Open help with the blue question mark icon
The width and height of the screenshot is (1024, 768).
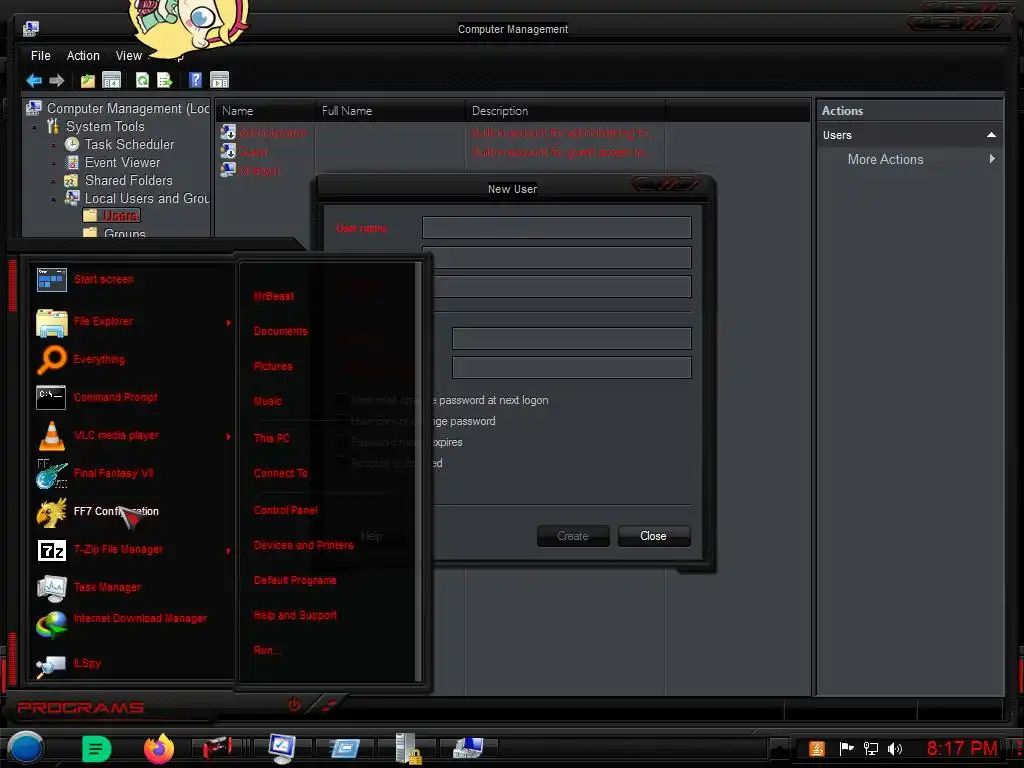coord(195,80)
